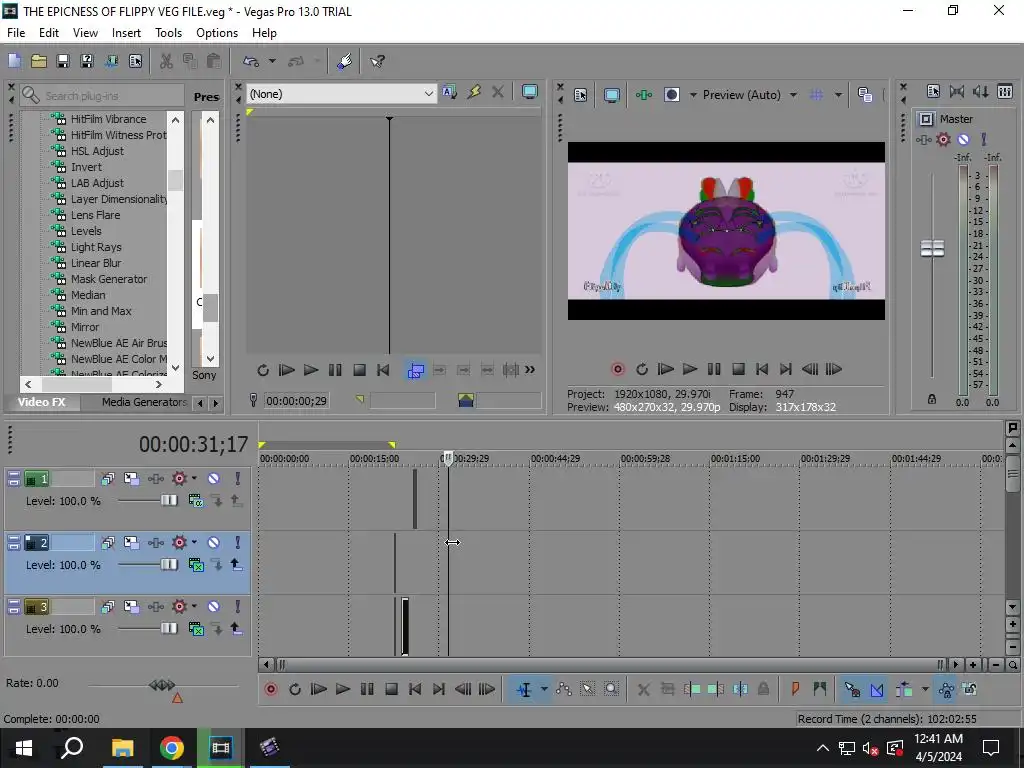Open the What's This help icon

pos(377,61)
